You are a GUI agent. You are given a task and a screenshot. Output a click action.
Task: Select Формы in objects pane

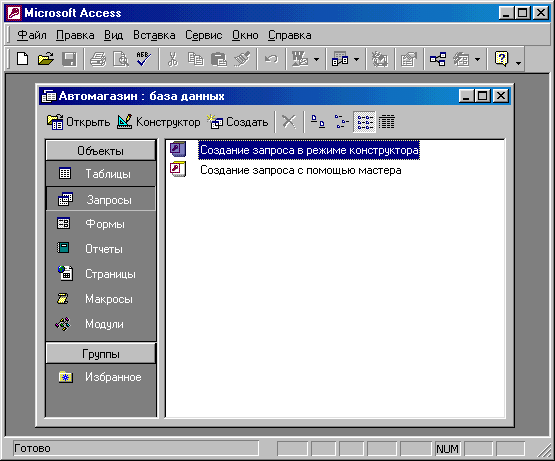(x=101, y=224)
